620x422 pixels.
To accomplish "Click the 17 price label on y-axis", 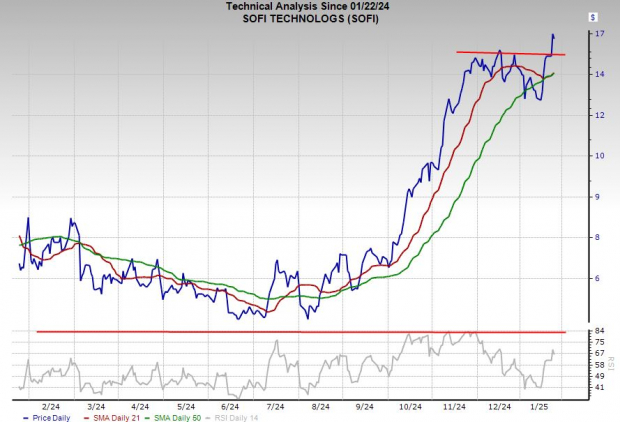I will point(599,34).
